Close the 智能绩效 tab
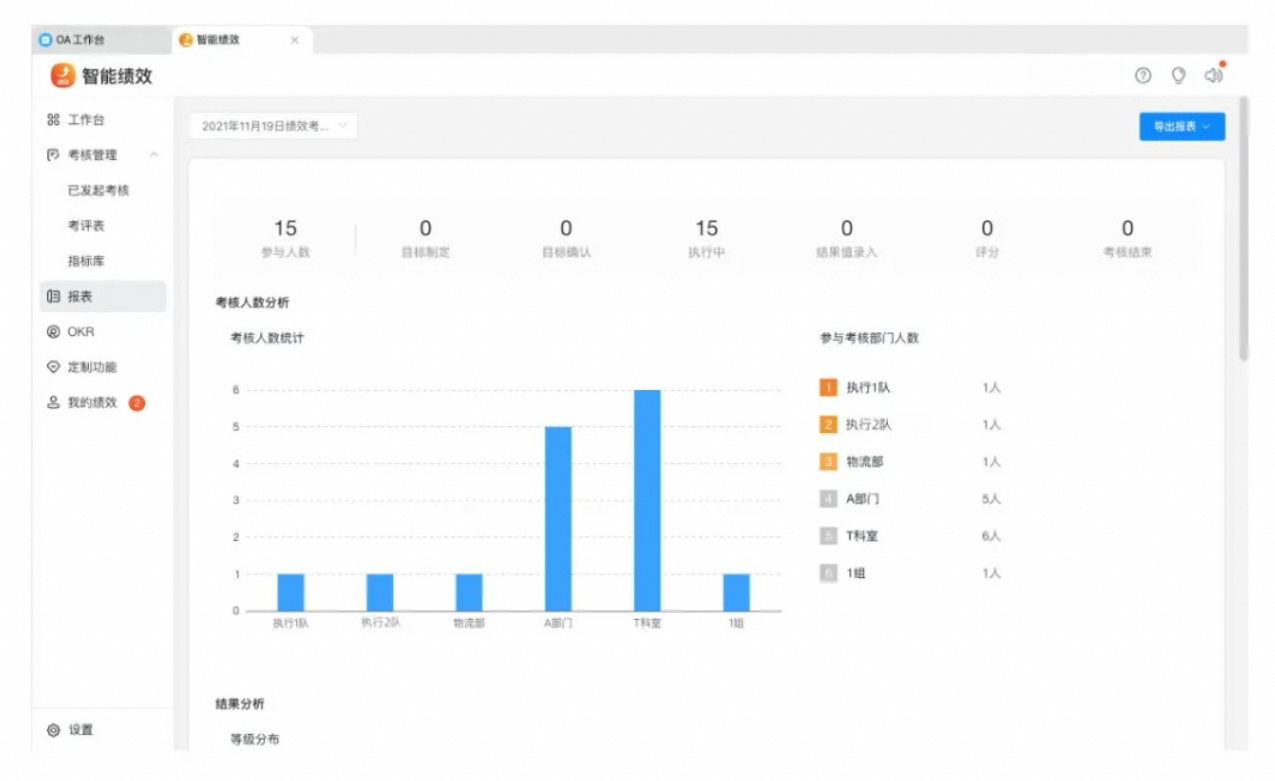 (x=294, y=40)
